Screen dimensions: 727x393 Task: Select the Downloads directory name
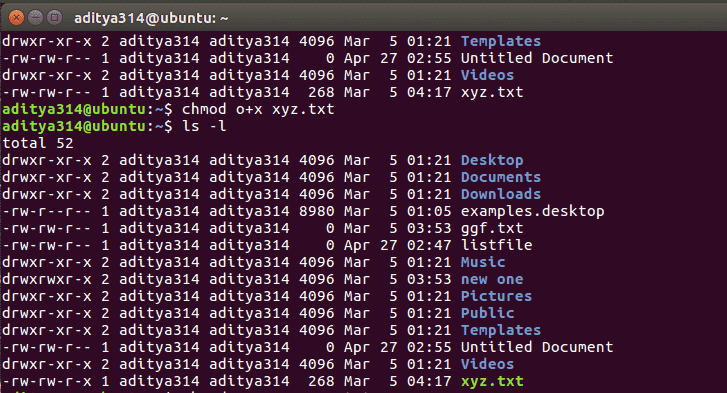click(501, 194)
